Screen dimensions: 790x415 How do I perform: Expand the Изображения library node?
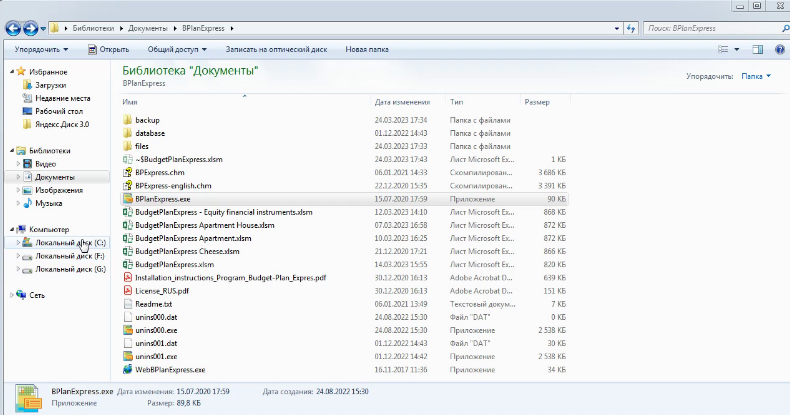coord(18,190)
